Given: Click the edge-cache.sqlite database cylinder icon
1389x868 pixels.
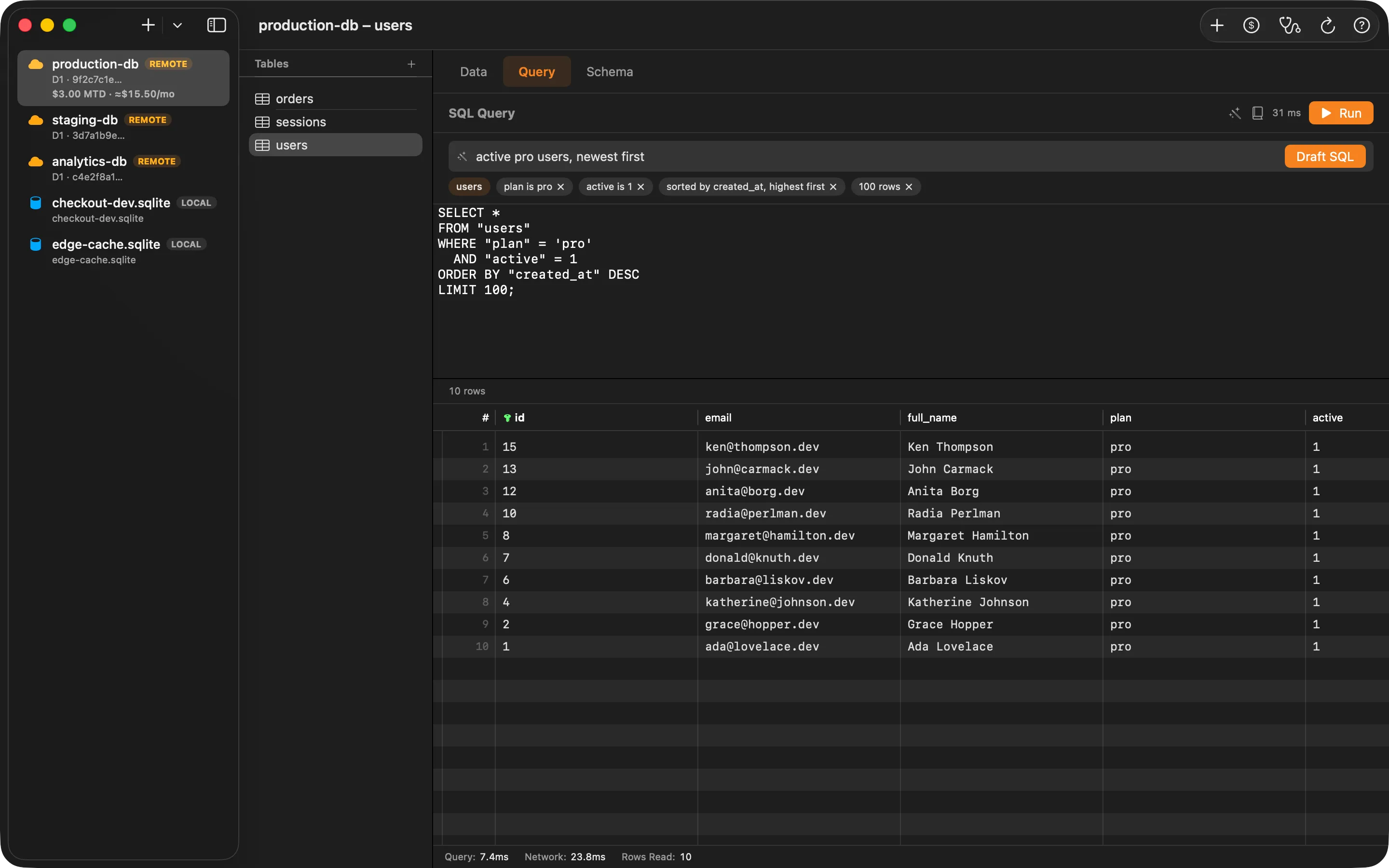Looking at the screenshot, I should click(36, 244).
